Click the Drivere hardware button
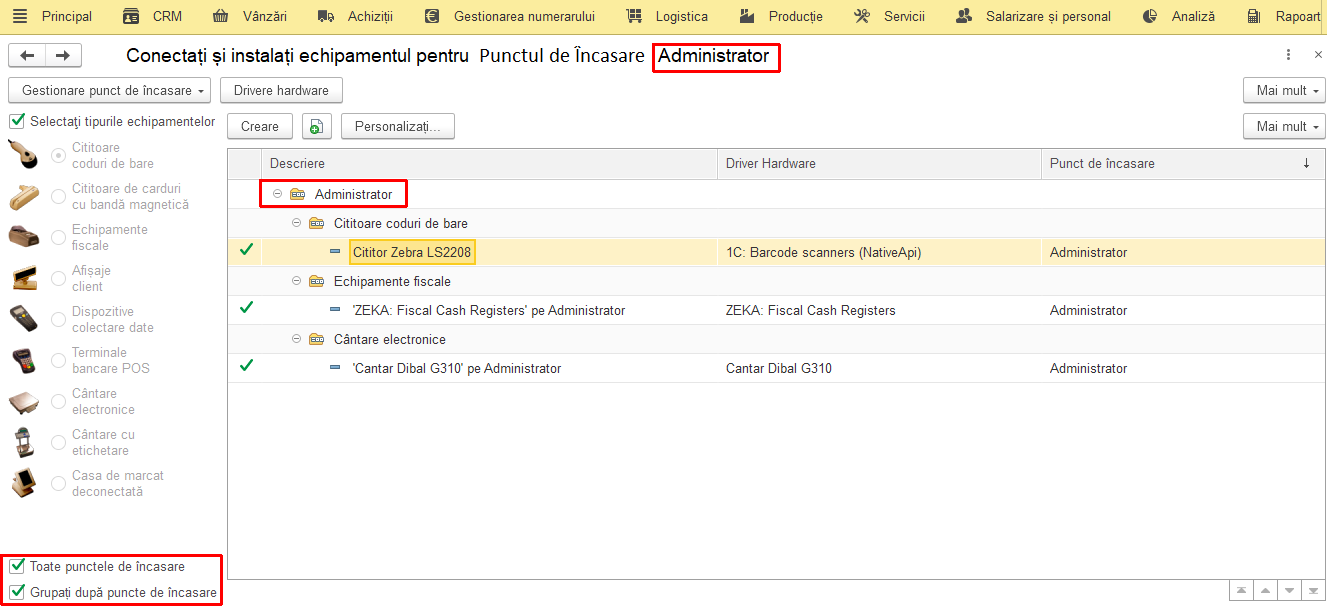The height and width of the screenshot is (613, 1327). click(281, 90)
